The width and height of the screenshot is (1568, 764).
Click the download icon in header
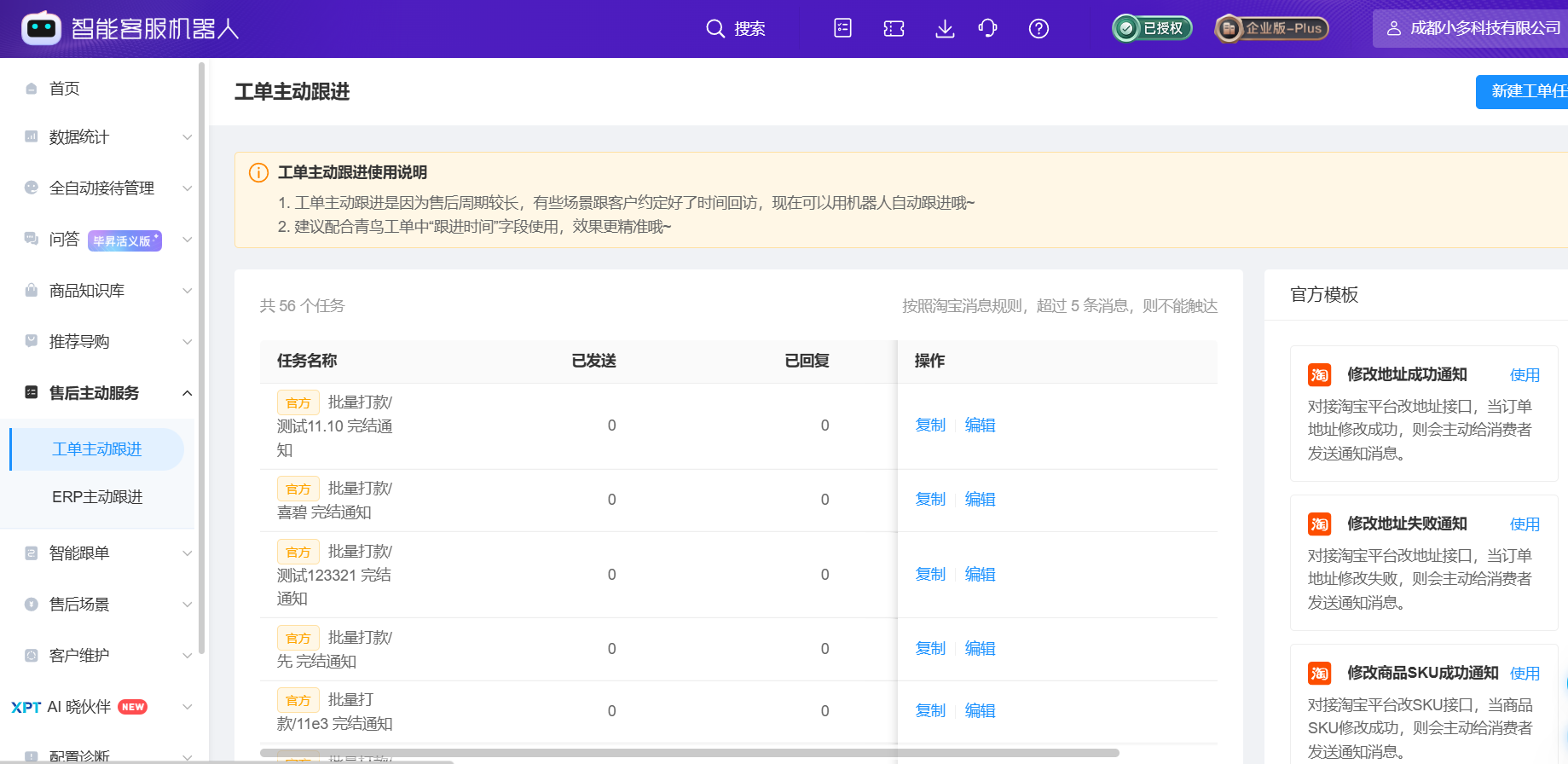945,29
